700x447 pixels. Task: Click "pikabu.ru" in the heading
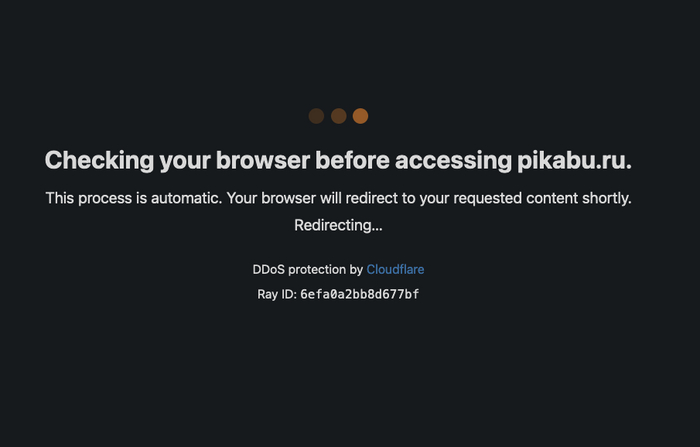[x=574, y=160]
